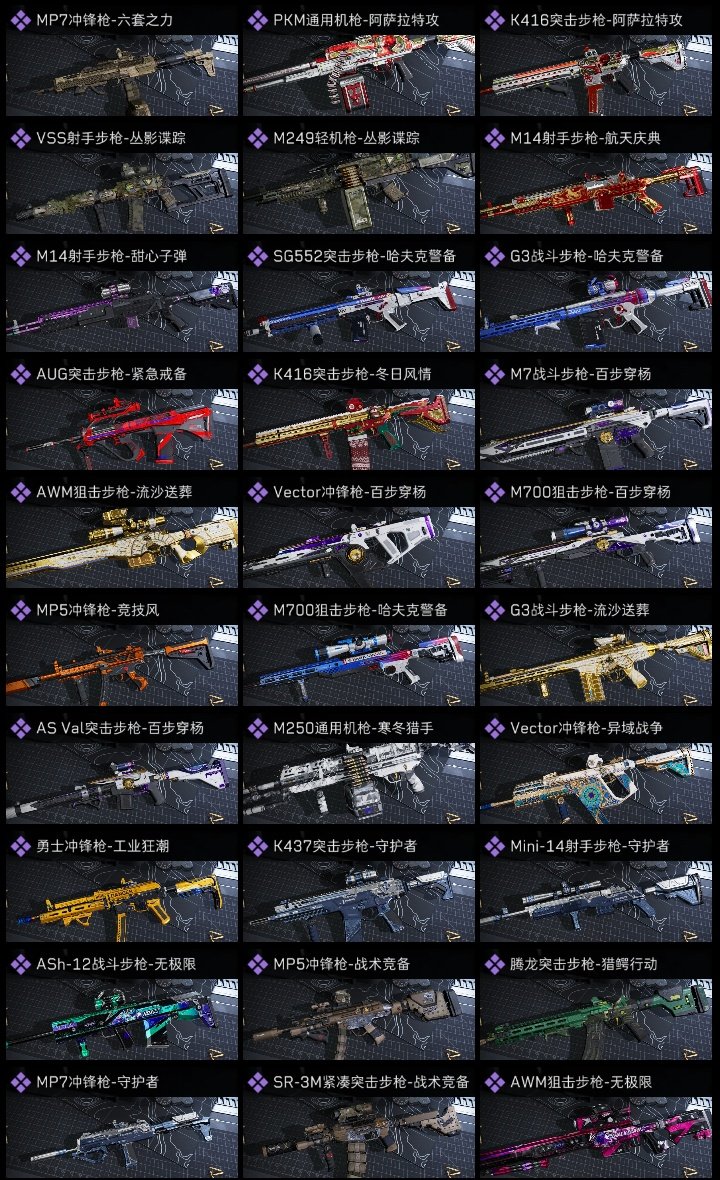Image resolution: width=720 pixels, height=1180 pixels.
Task: Open the AUG突击步枪-紧急戒备 weapon preview
Action: tap(122, 430)
